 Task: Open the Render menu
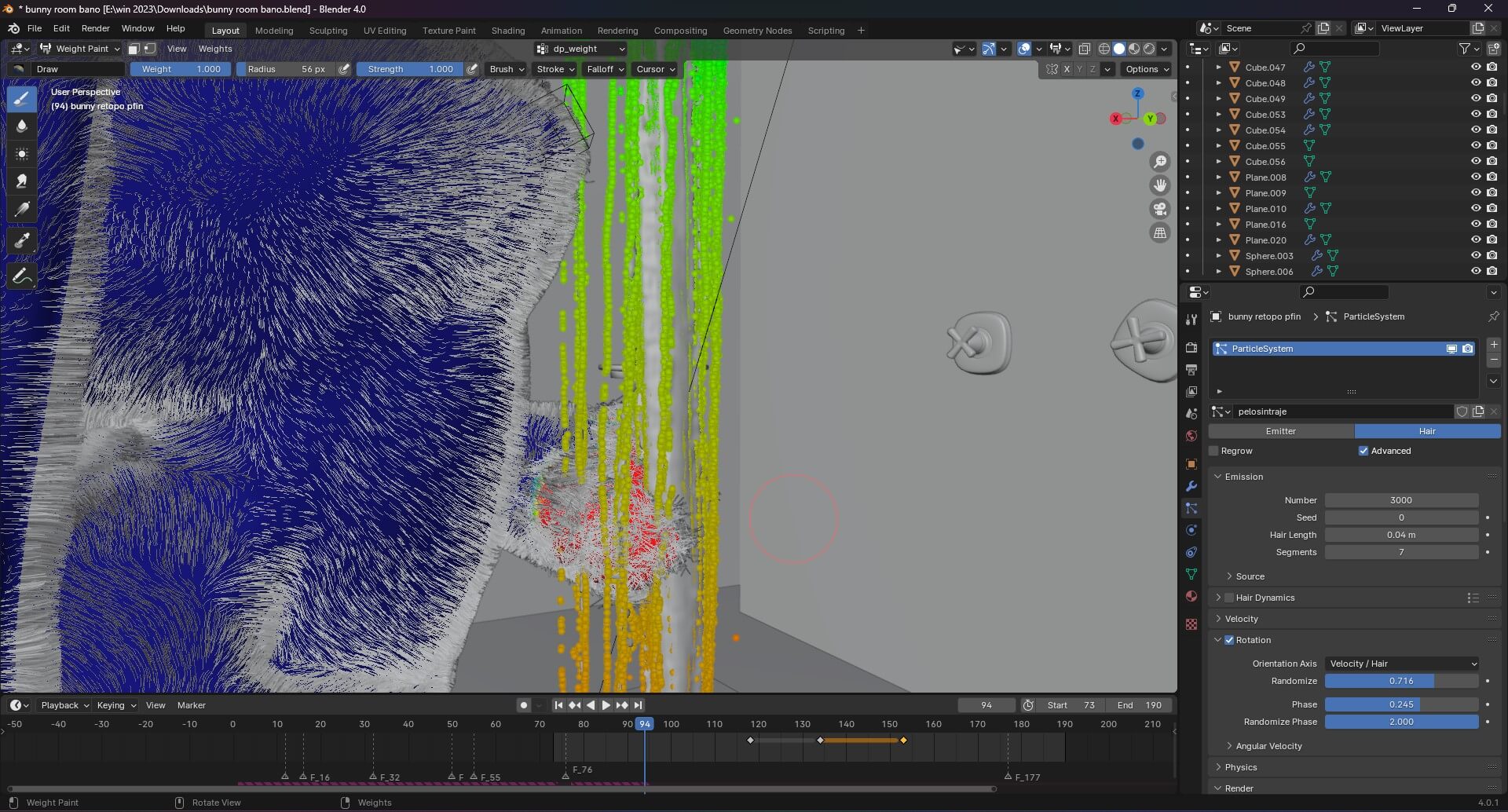tap(96, 28)
